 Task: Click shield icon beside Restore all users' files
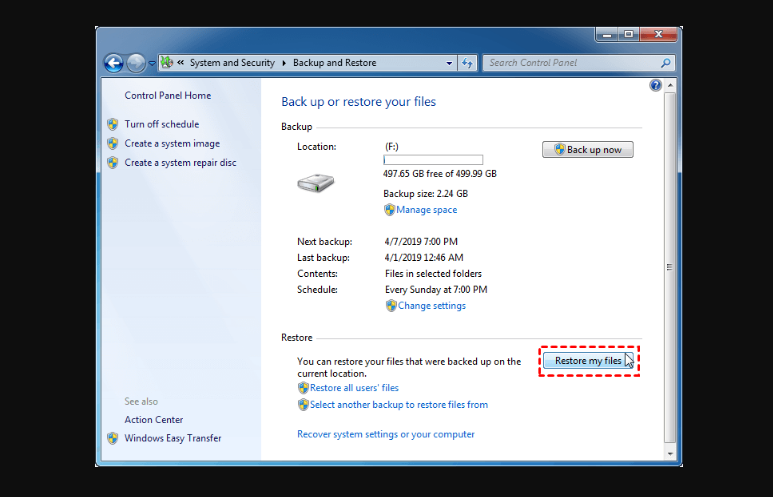303,388
